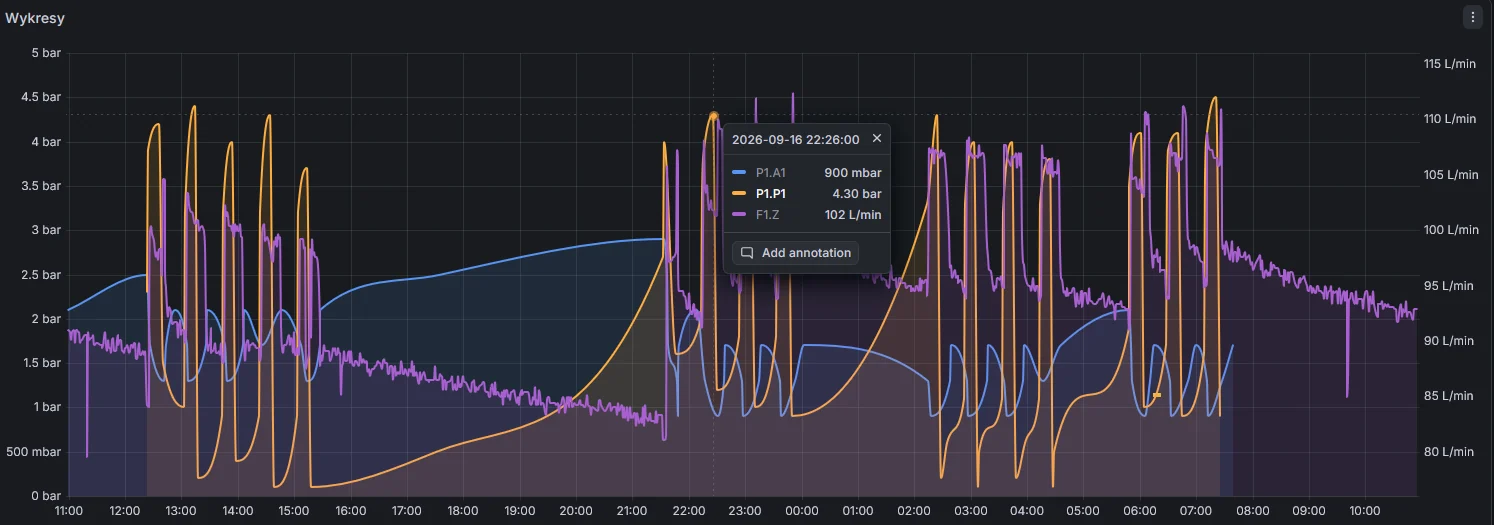Click the 10:00 time axis label
This screenshot has width=1494, height=525.
tap(1366, 510)
